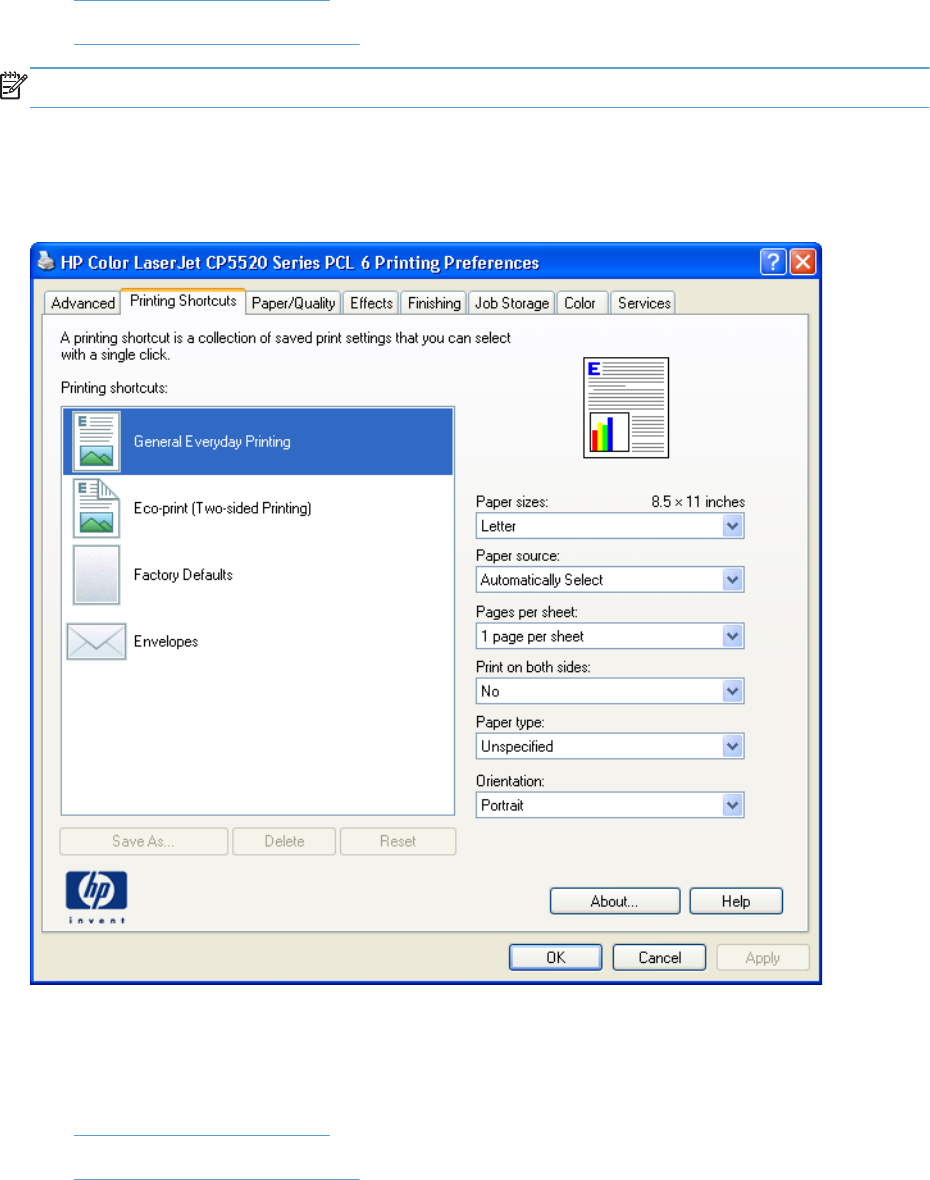Screen dimensions: 930x1180
Task: Click the '8.5 × 11 inches' text
Action: click(698, 502)
